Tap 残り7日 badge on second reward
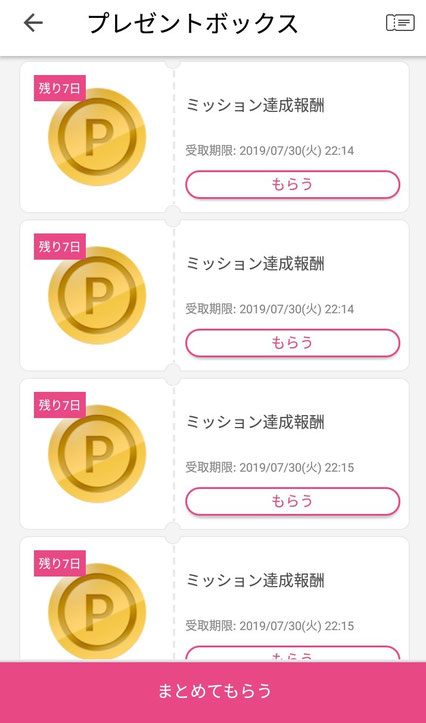 (x=60, y=247)
